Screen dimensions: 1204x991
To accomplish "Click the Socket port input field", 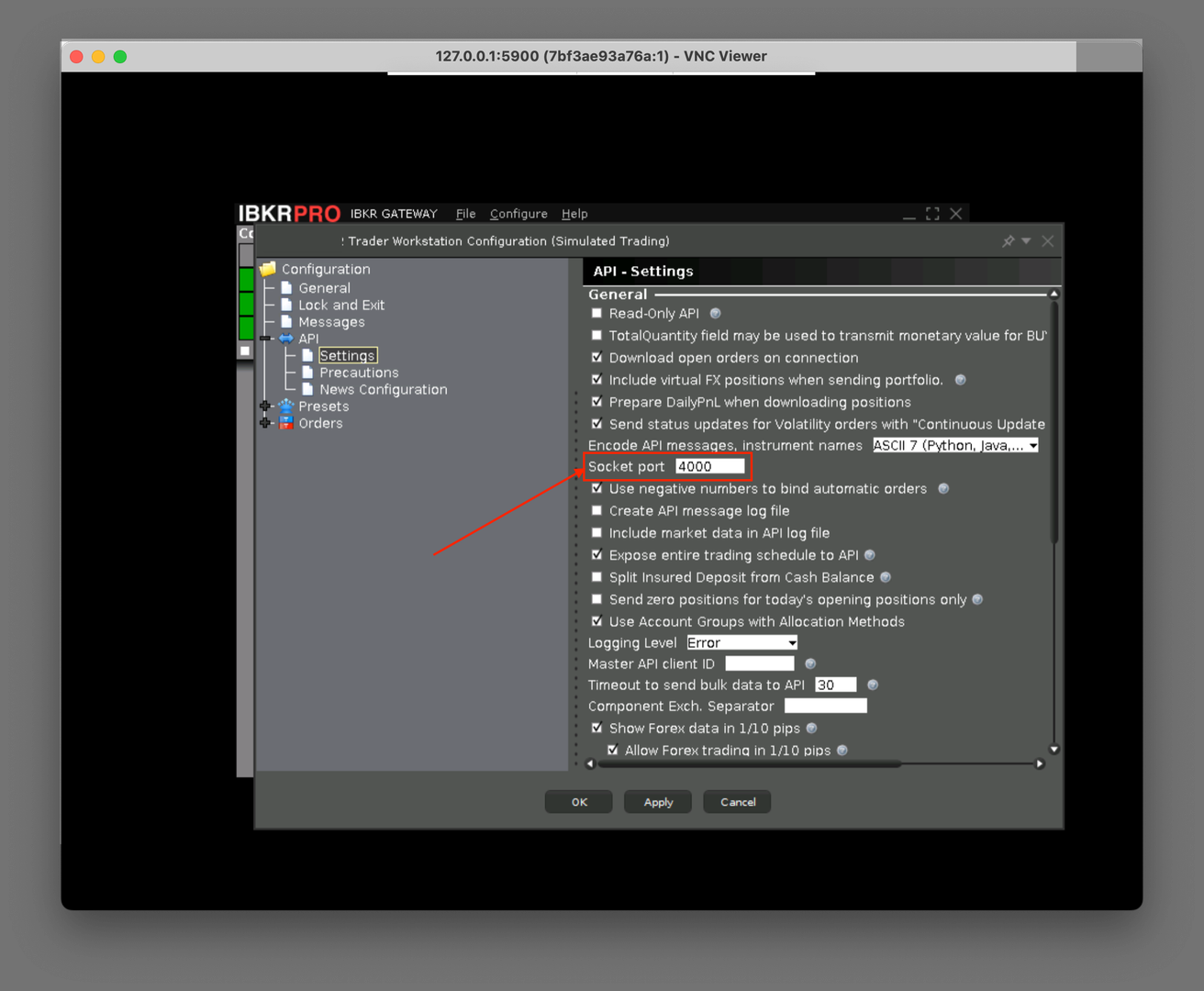I will (x=709, y=467).
